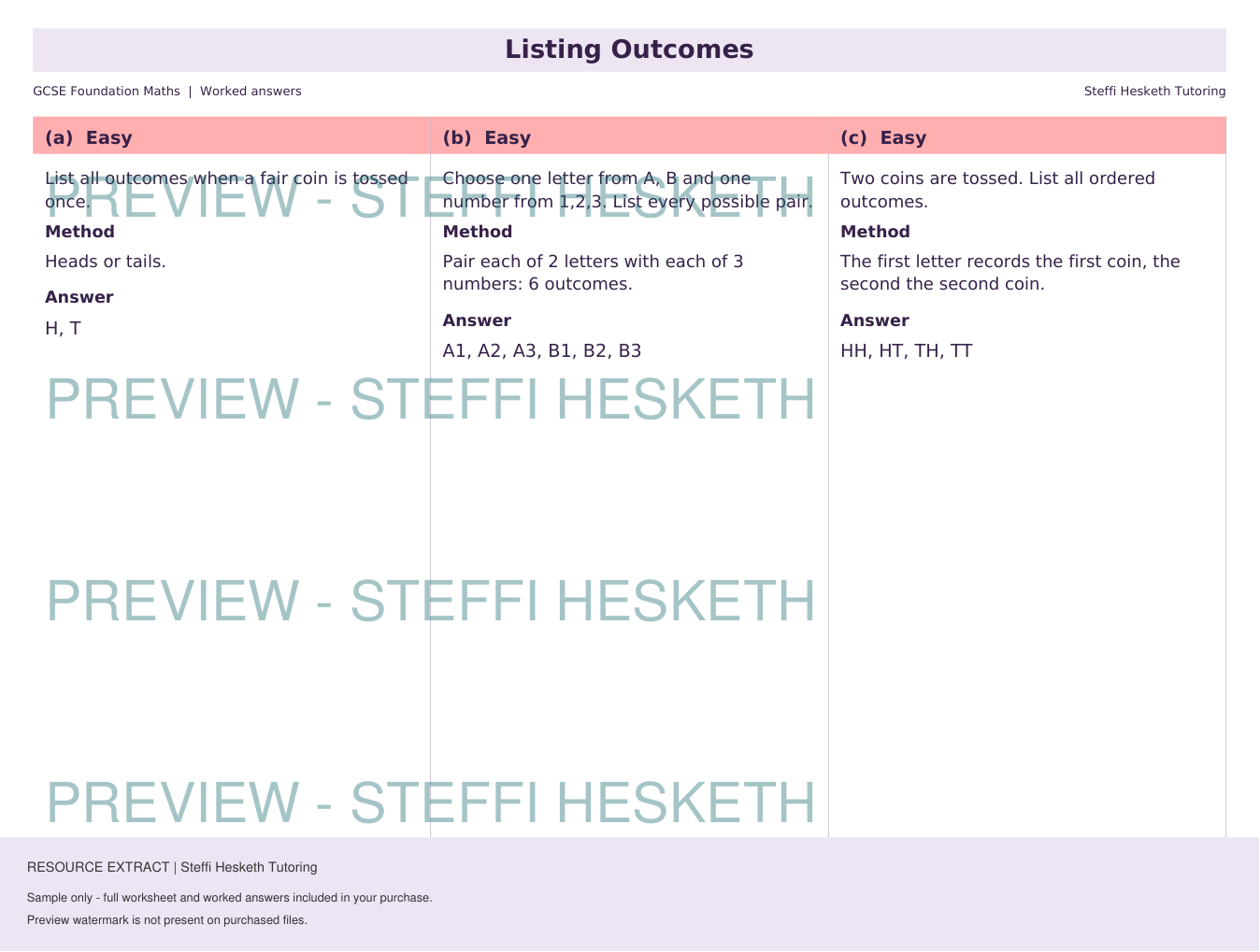The height and width of the screenshot is (952, 1260).
Task: Click the 'Answer' heading in column (a)
Action: coord(79,297)
